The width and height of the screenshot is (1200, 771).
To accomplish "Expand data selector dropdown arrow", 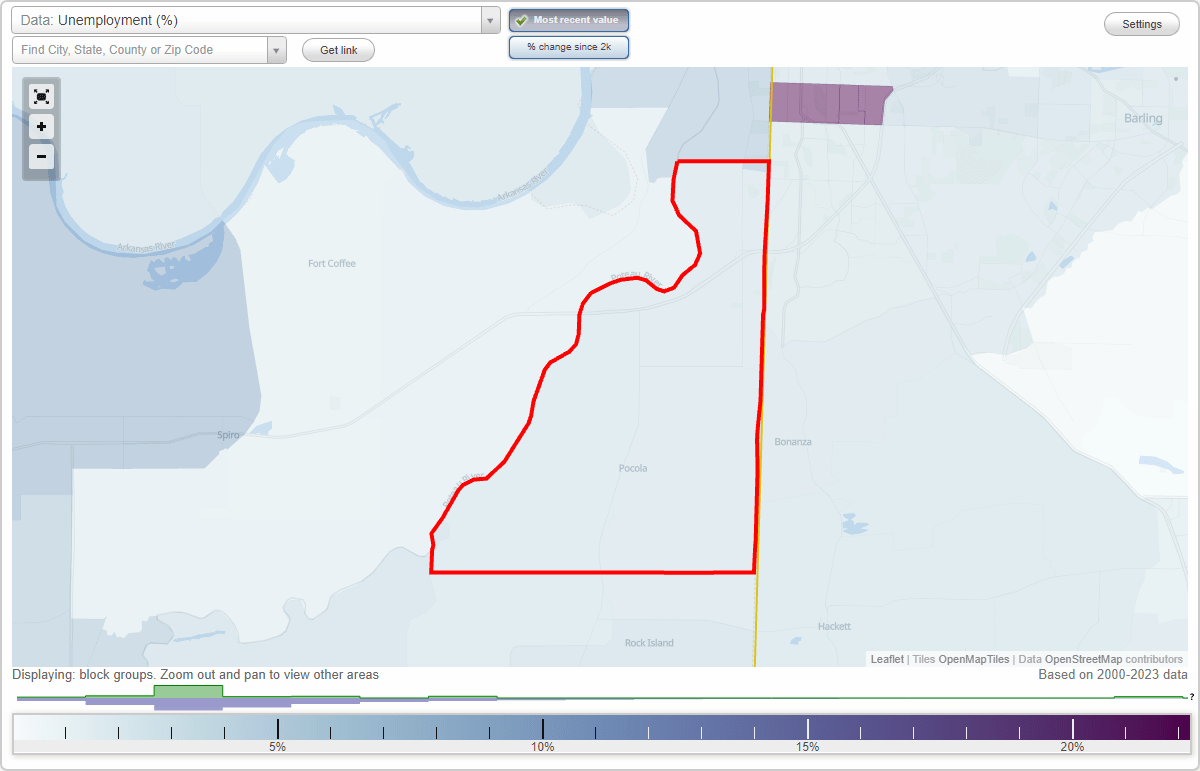I will (490, 20).
